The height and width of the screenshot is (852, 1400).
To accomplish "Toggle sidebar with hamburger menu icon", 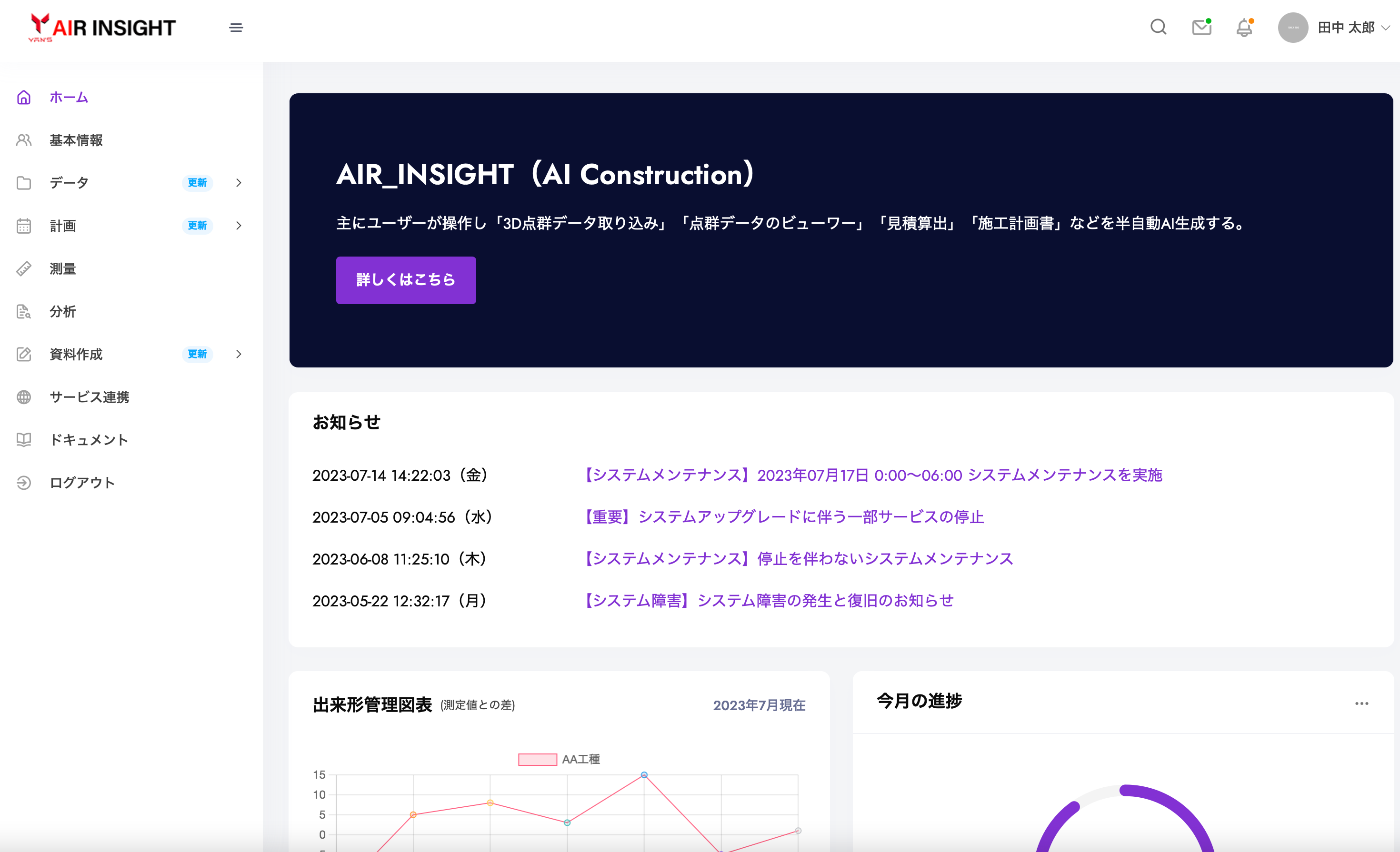I will (236, 28).
